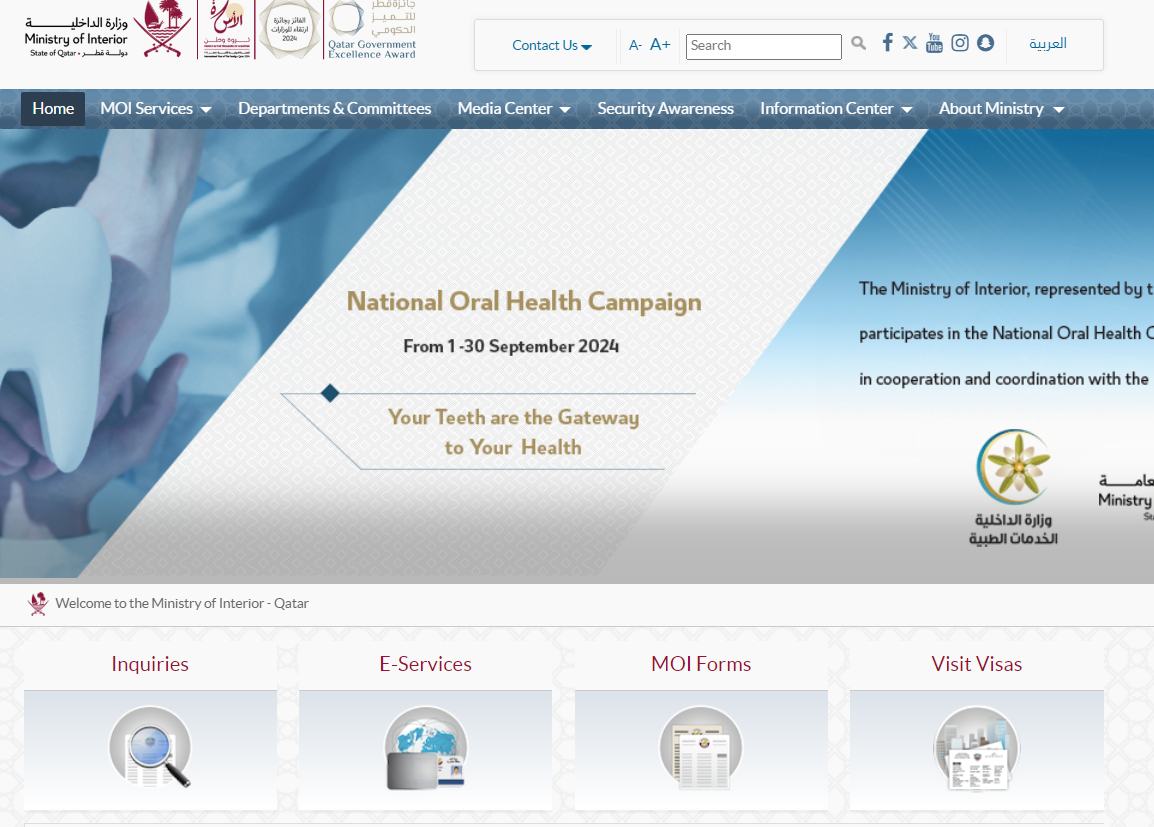
Task: Click the MOI Forms document icon
Action: (x=701, y=747)
